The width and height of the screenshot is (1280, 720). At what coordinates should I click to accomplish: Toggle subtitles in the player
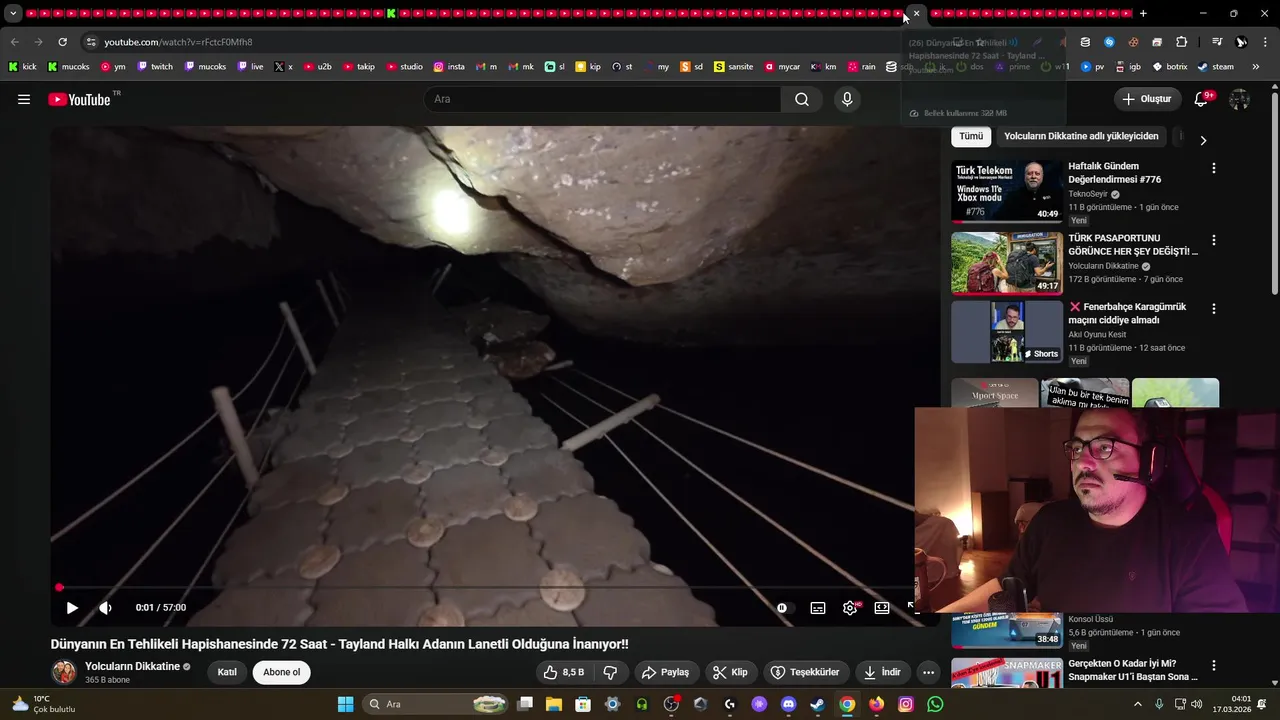(818, 607)
